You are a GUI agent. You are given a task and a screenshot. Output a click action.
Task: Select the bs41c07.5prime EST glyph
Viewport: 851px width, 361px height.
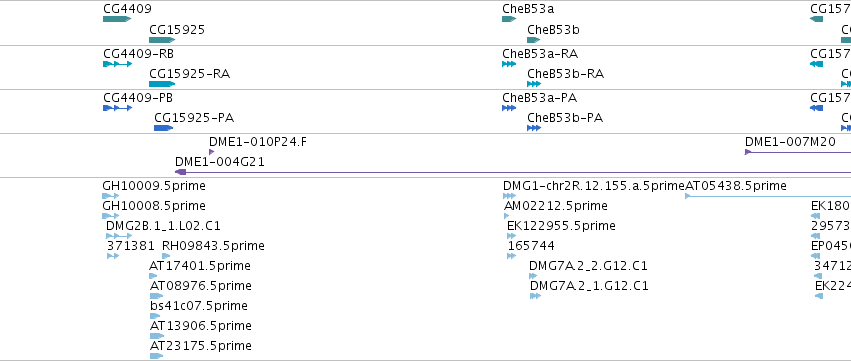[156, 316]
